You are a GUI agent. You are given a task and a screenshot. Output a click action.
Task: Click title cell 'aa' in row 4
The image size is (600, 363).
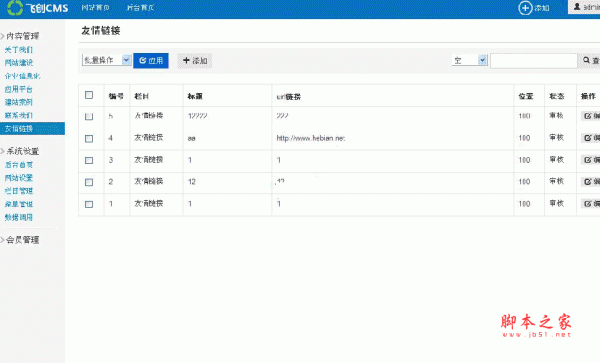[192, 138]
